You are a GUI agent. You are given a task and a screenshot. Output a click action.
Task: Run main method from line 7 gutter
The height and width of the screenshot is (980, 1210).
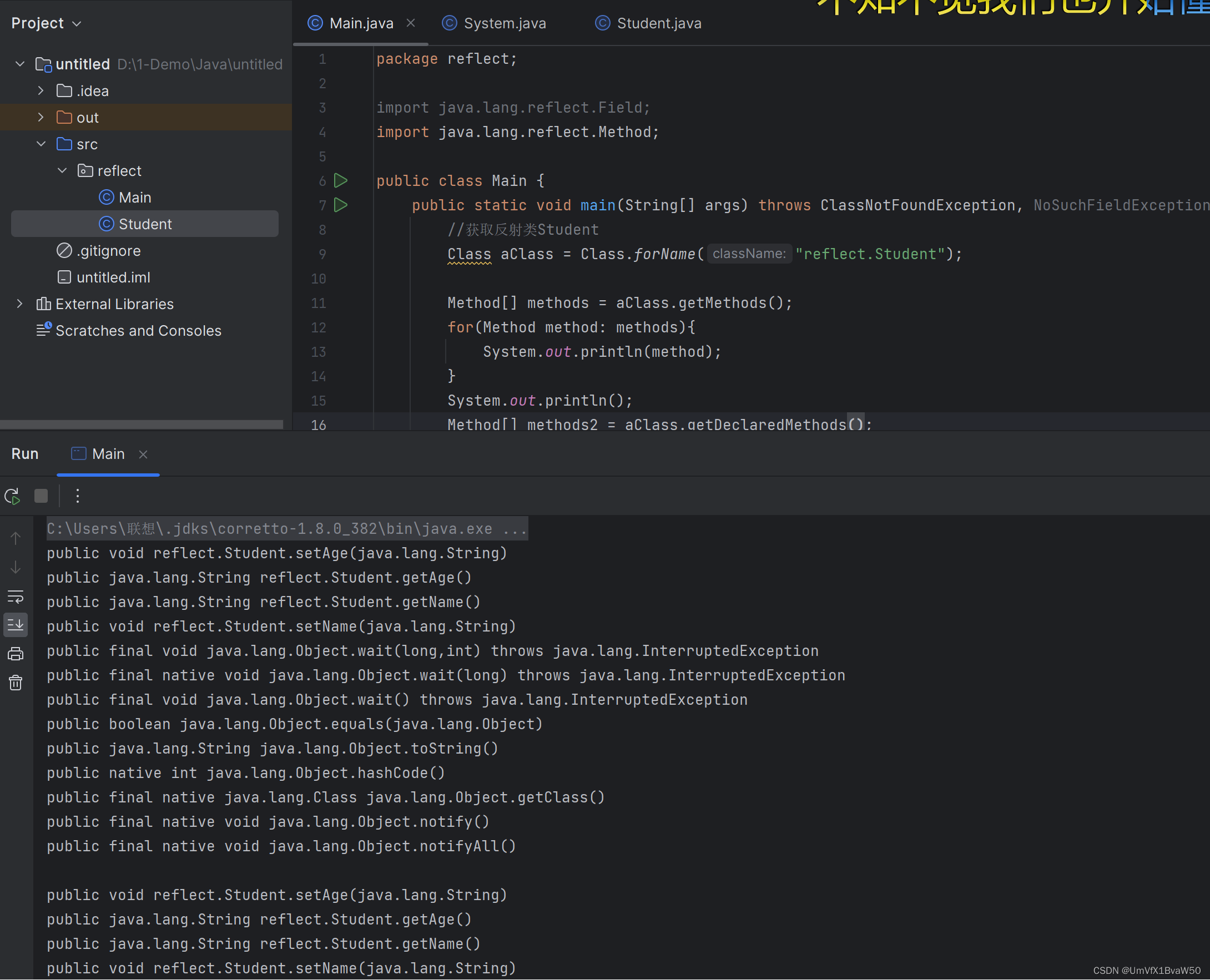(340, 205)
